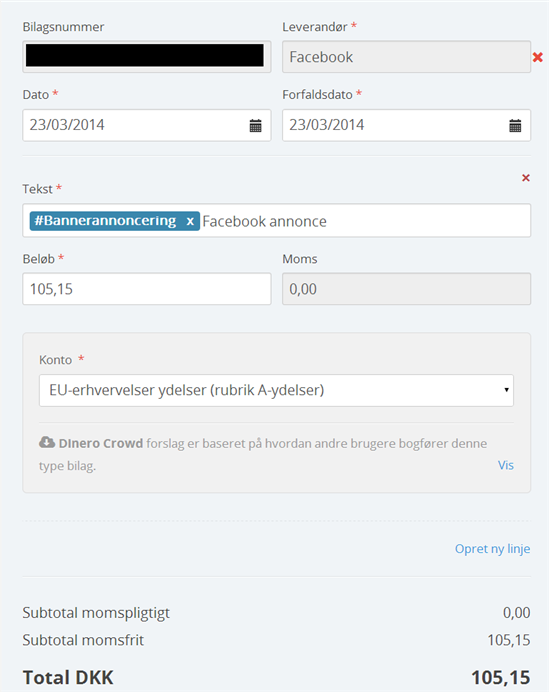
Task: Click the Vis link
Action: pos(506,465)
